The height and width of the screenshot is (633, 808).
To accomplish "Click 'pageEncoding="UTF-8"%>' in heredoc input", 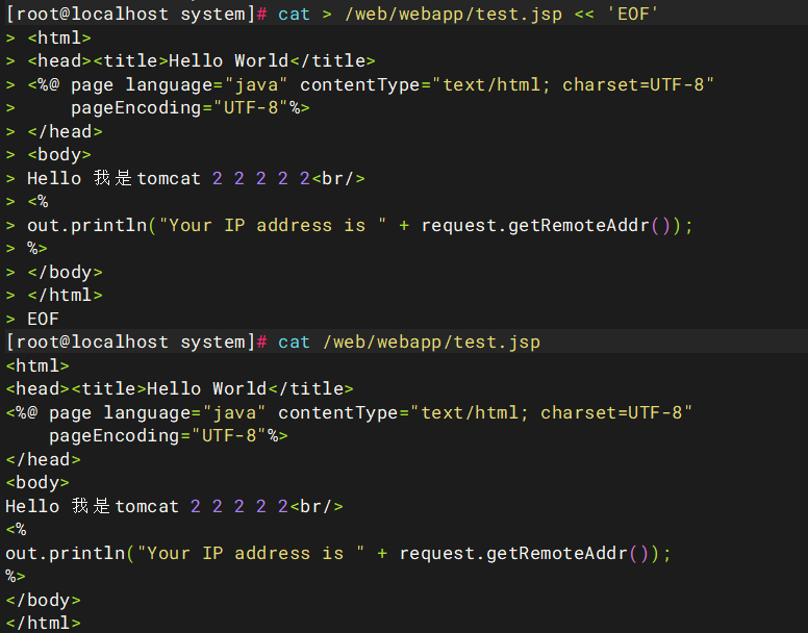I will click(x=190, y=108).
